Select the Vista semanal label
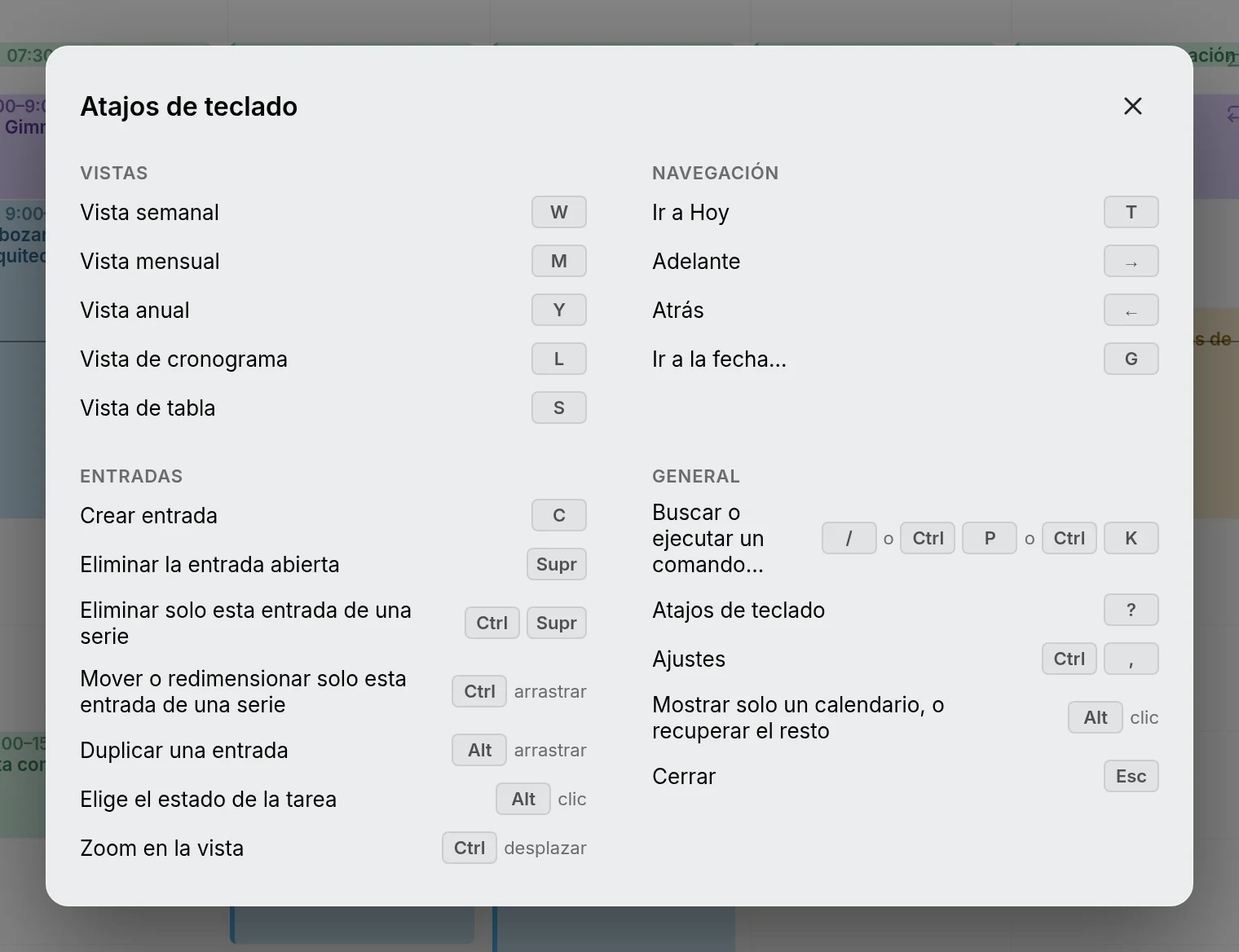The height and width of the screenshot is (952, 1239). (x=149, y=213)
